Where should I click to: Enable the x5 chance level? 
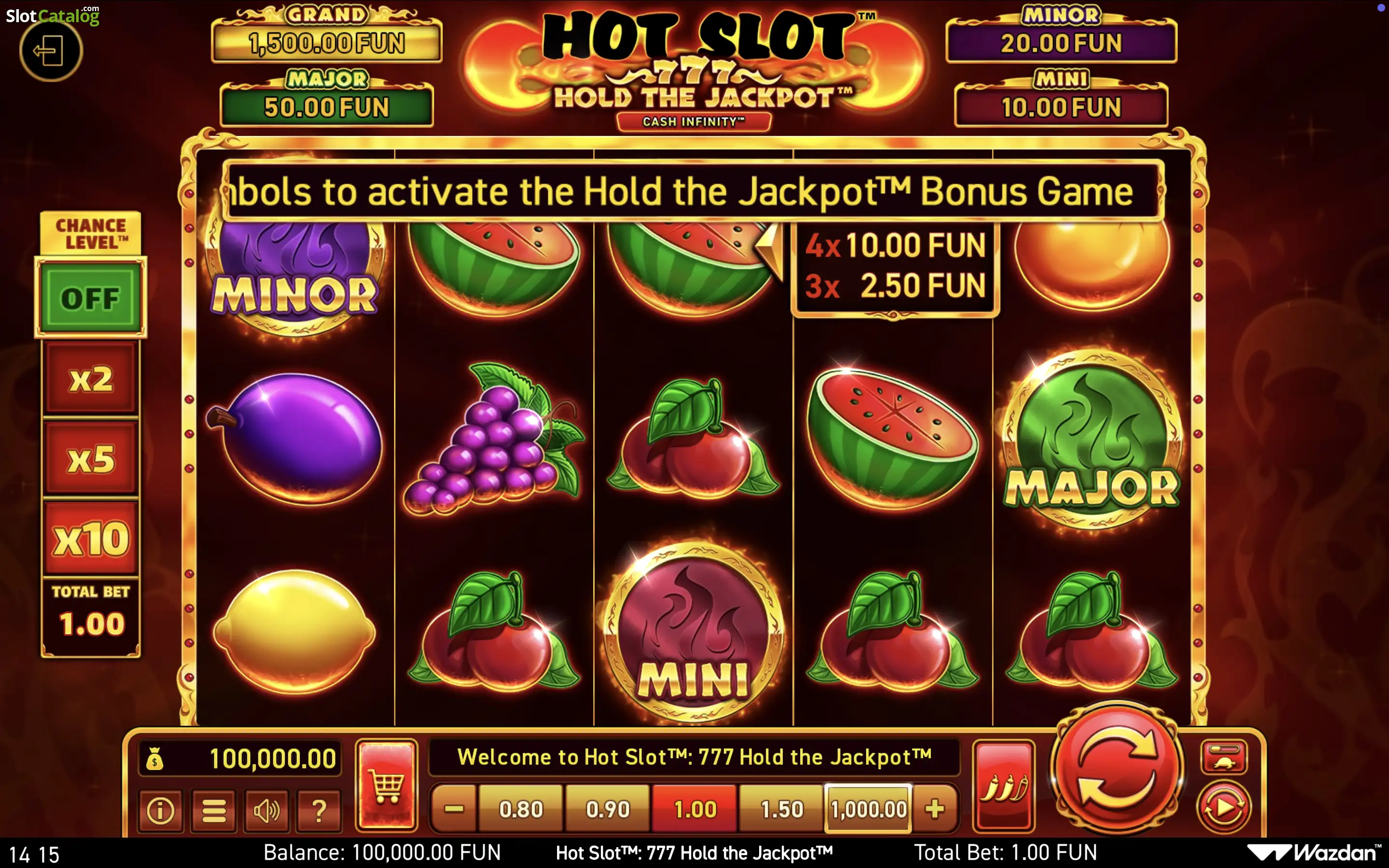click(x=91, y=458)
